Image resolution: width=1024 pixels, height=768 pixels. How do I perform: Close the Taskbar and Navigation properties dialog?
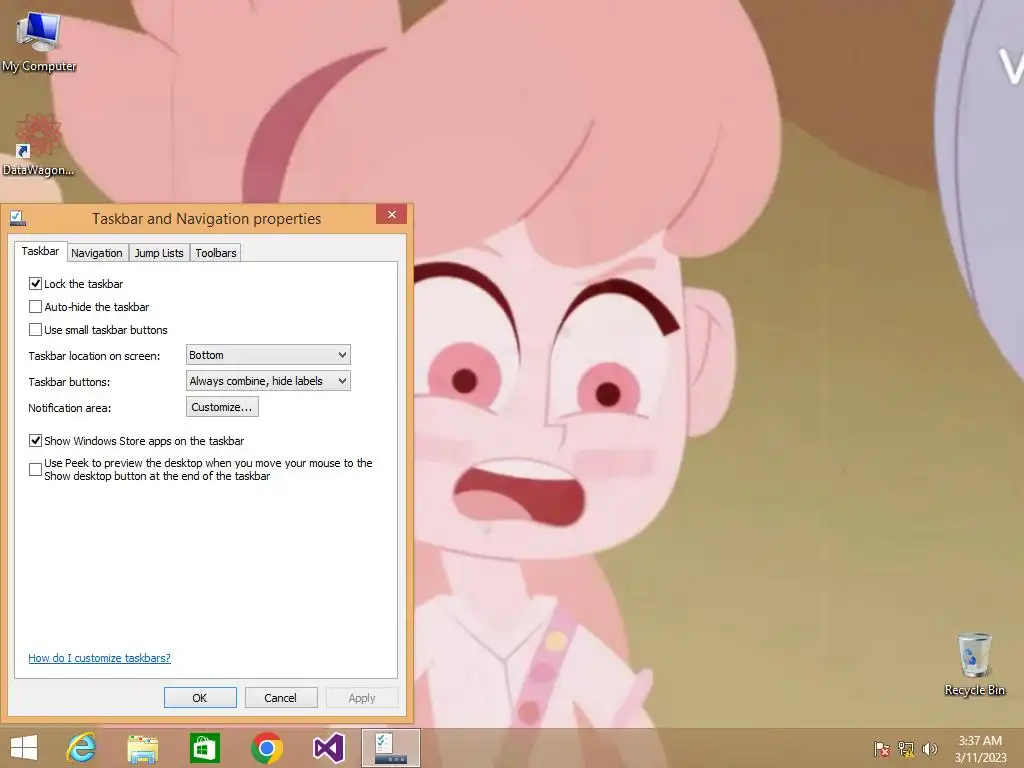[x=391, y=214]
